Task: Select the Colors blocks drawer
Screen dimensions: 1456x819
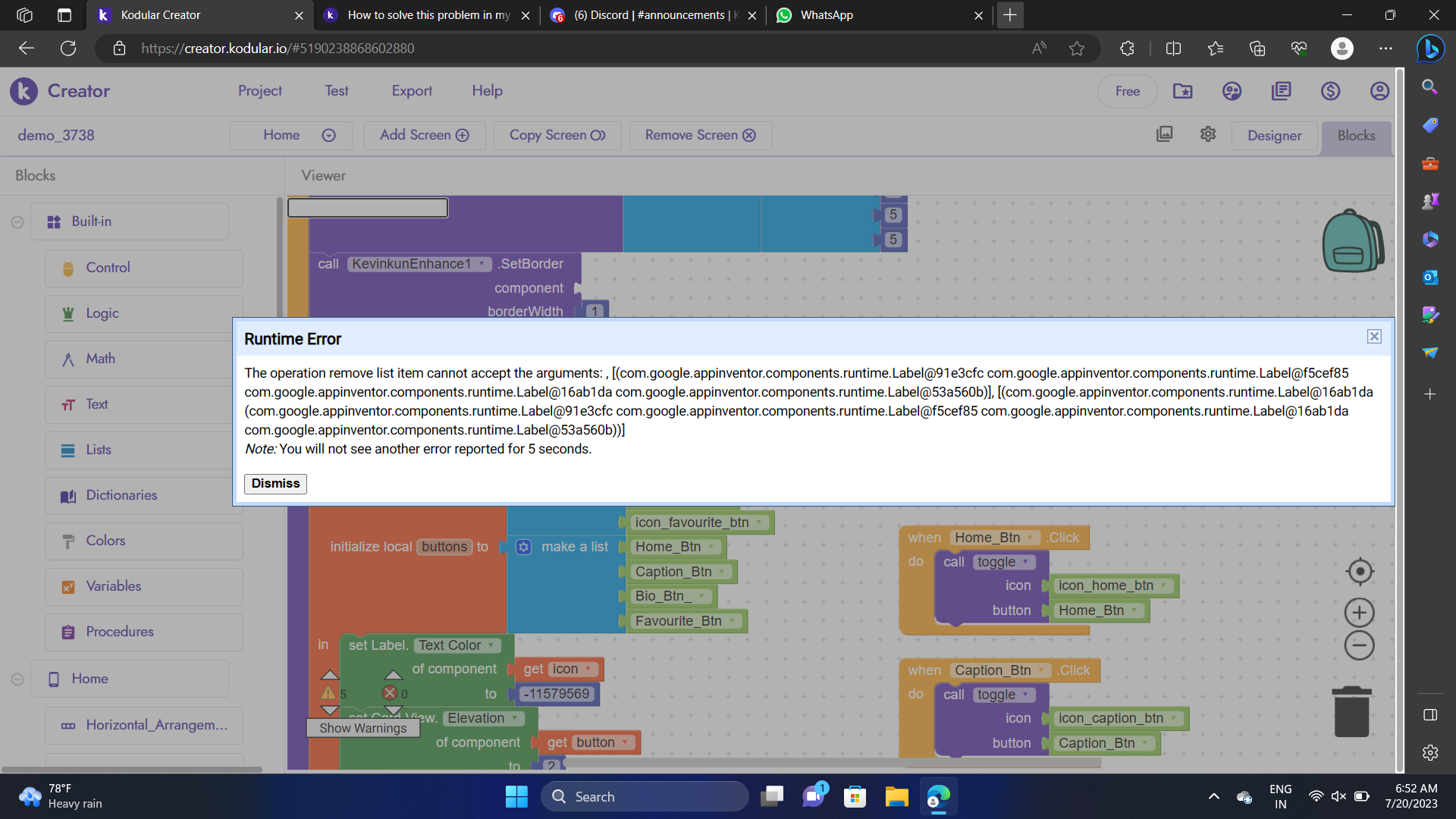Action: tap(105, 541)
